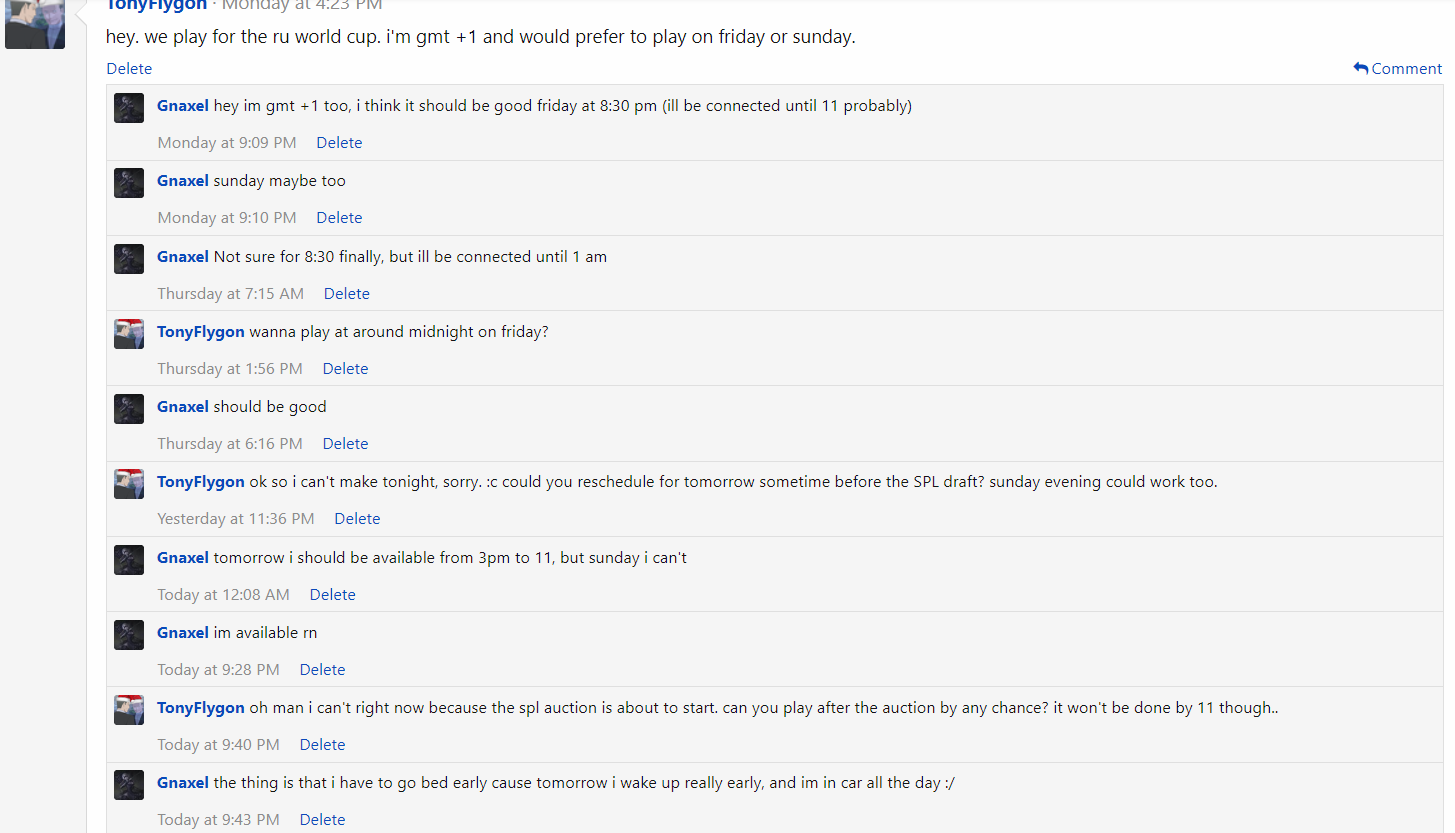Click Gnaxel's avatar on the 8:30 pm comment
The image size is (1455, 833).
coord(129,108)
